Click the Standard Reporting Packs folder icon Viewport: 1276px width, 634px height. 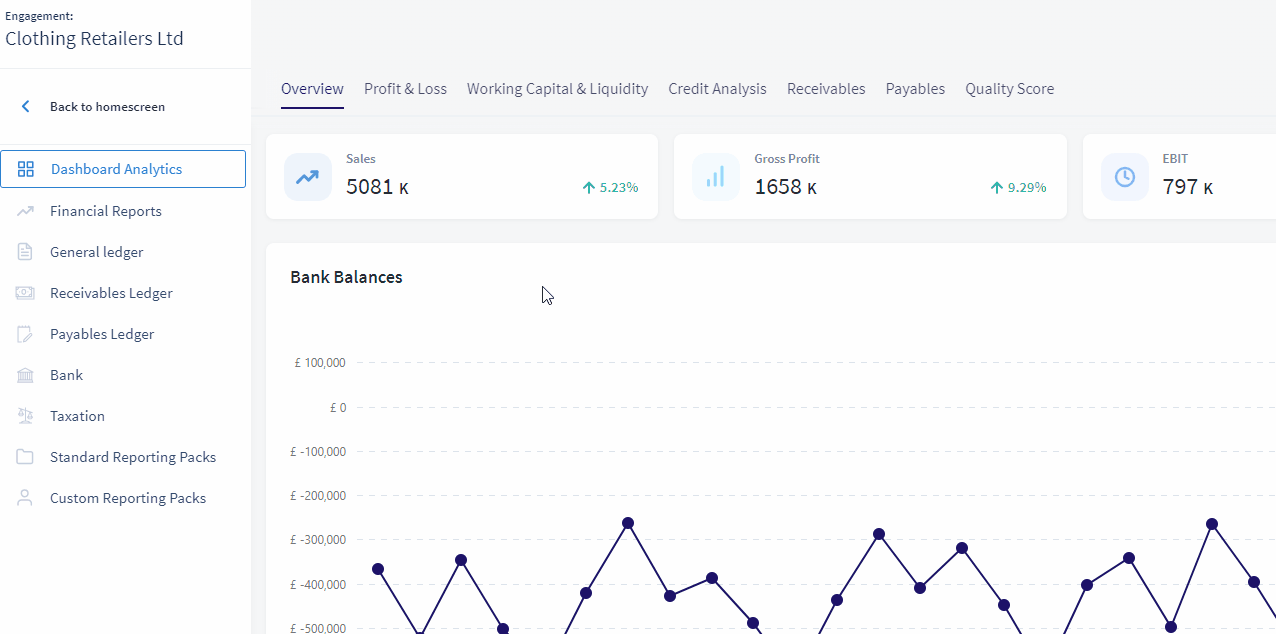pos(26,457)
